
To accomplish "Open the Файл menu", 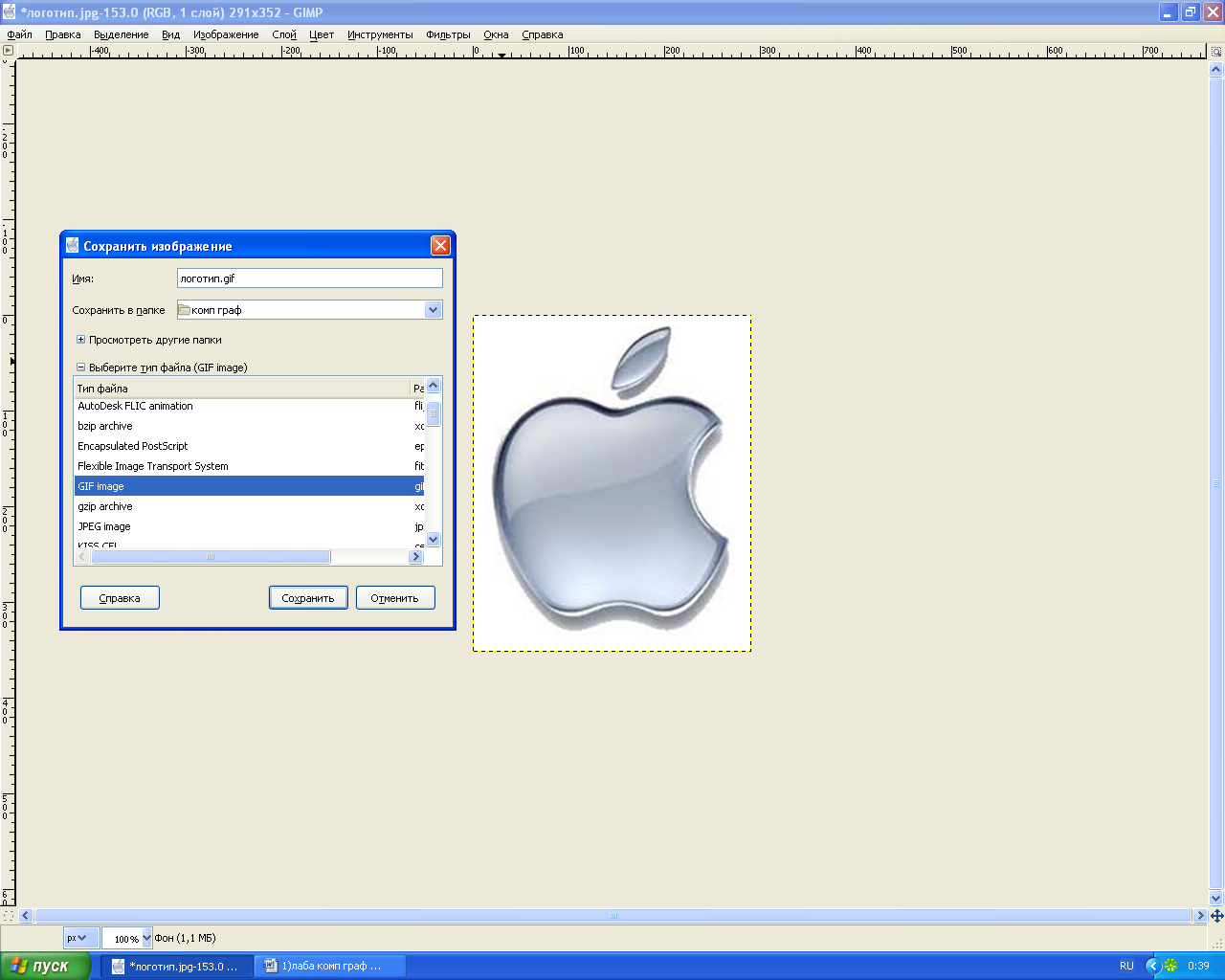I will click(19, 34).
